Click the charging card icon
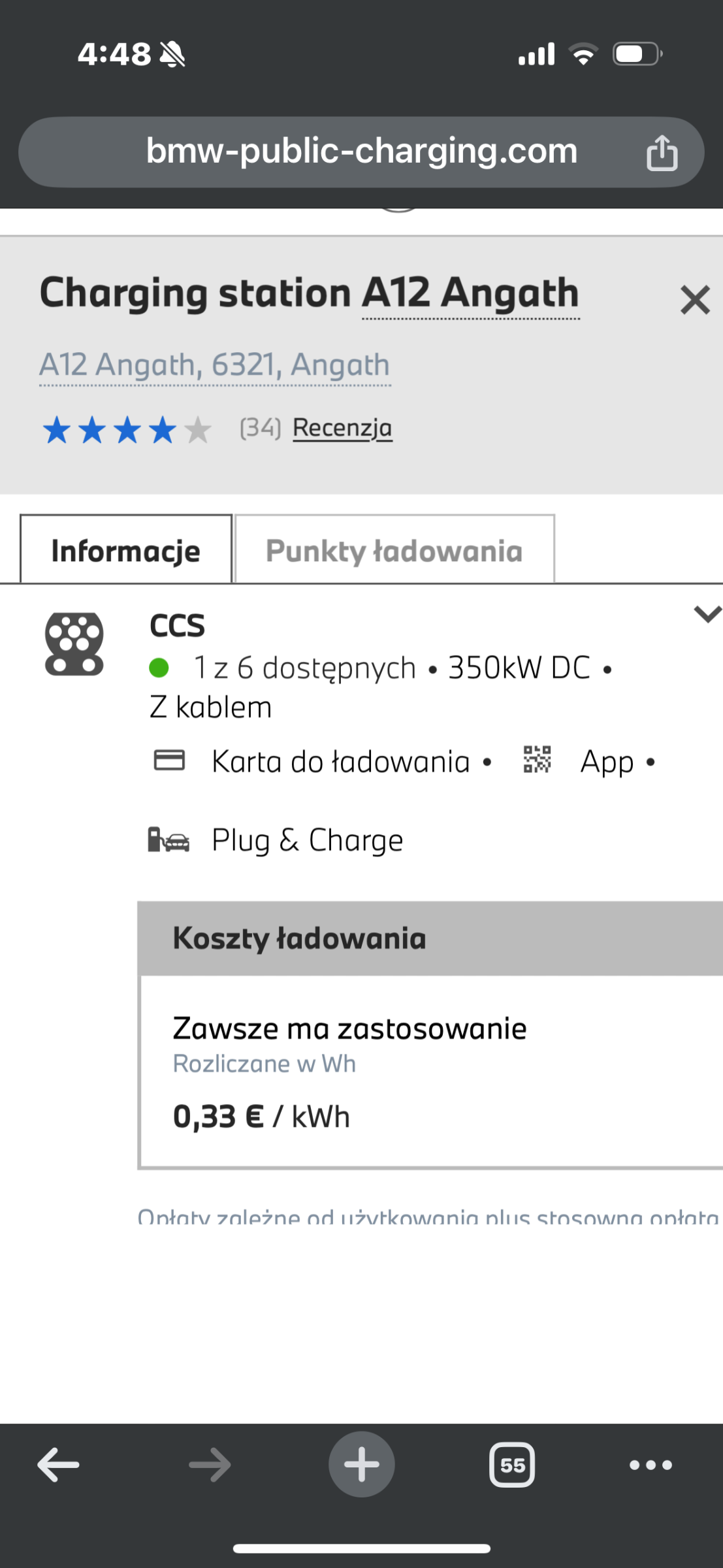723x1568 pixels. click(169, 760)
